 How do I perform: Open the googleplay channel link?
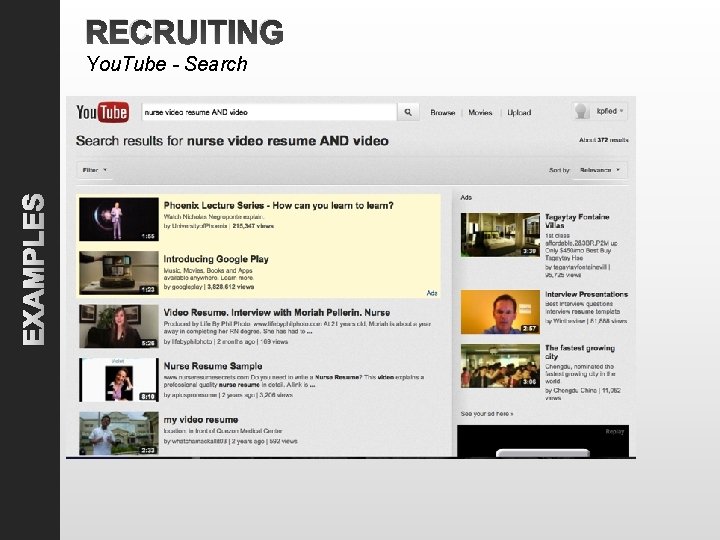(x=186, y=287)
